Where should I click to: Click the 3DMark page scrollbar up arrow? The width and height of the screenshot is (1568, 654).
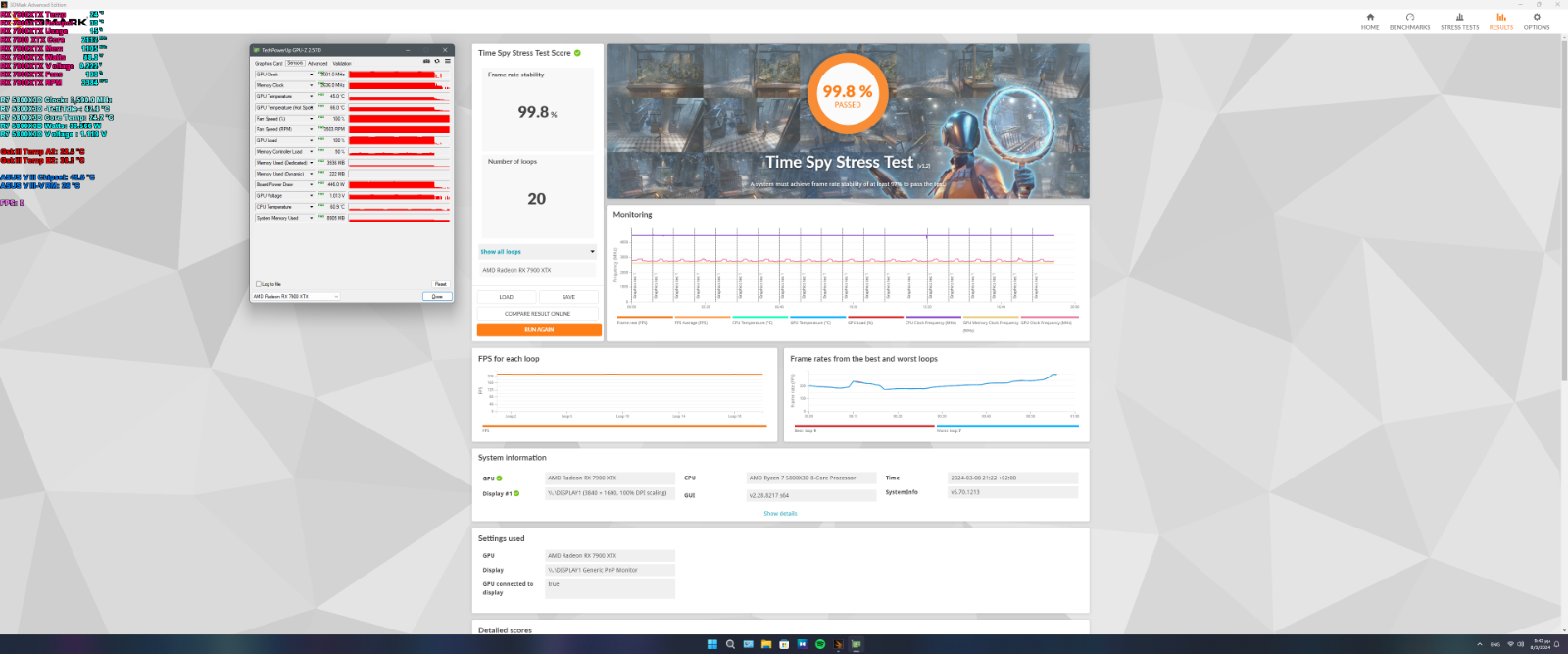click(1564, 38)
